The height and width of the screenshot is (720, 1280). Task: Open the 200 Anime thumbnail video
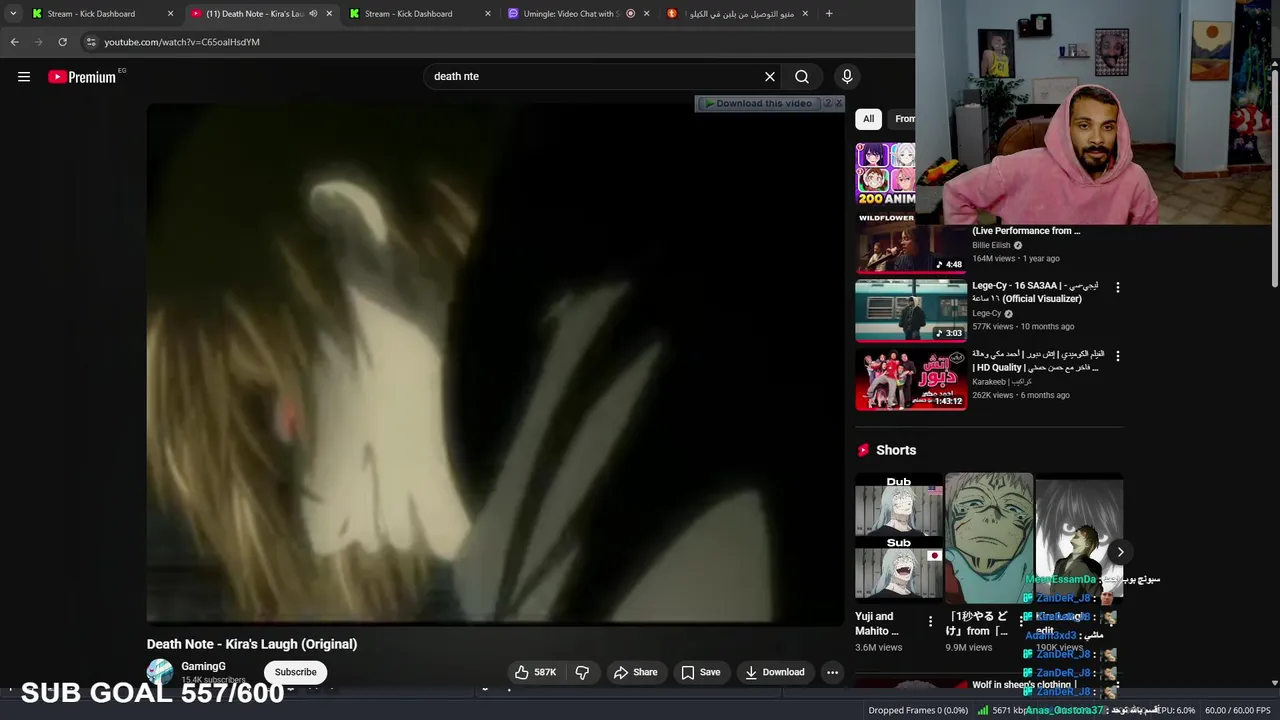[x=885, y=173]
